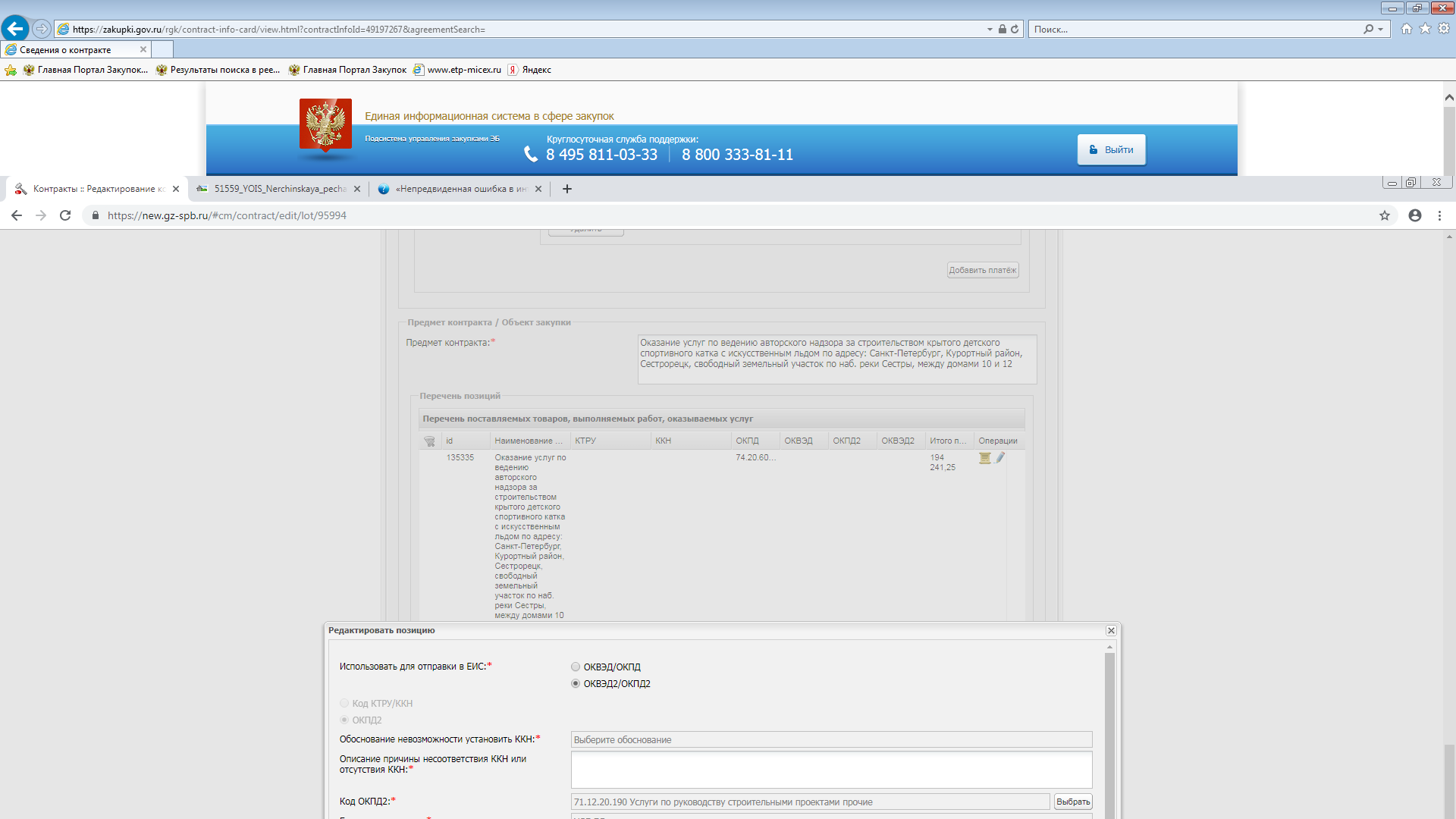Open new tab with plus button in Chrome

click(x=567, y=189)
